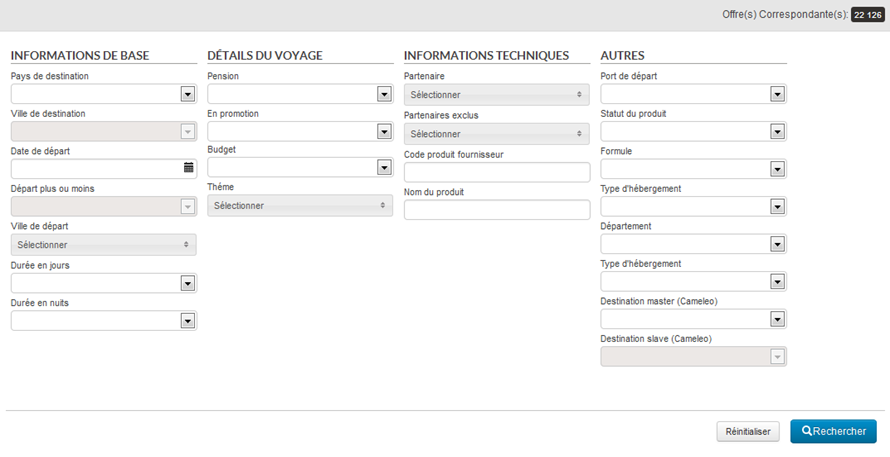Click the Code produit fournisseur text field

497,172
